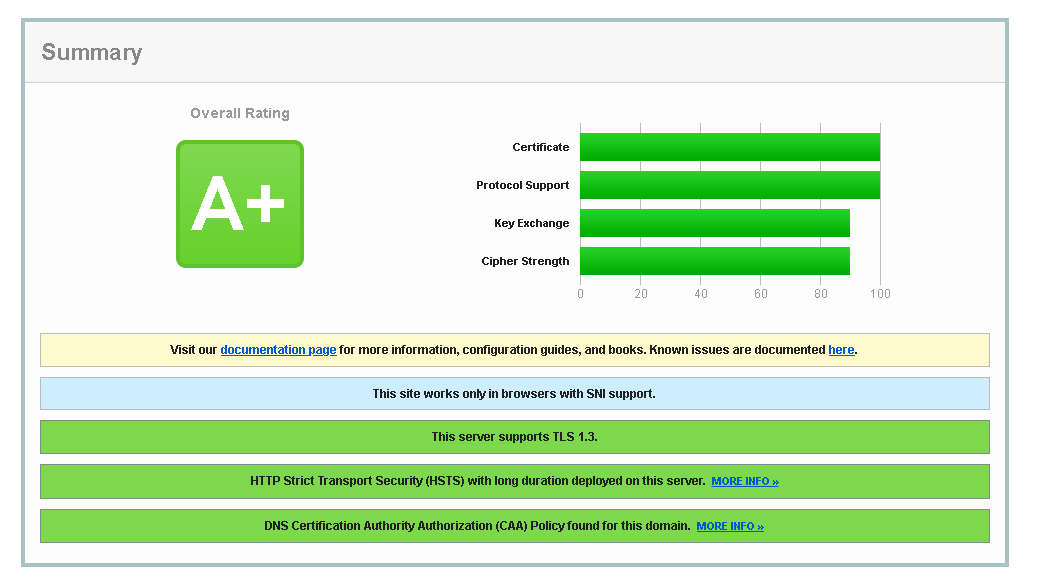Click the chart axis value 100

pyautogui.click(x=880, y=293)
